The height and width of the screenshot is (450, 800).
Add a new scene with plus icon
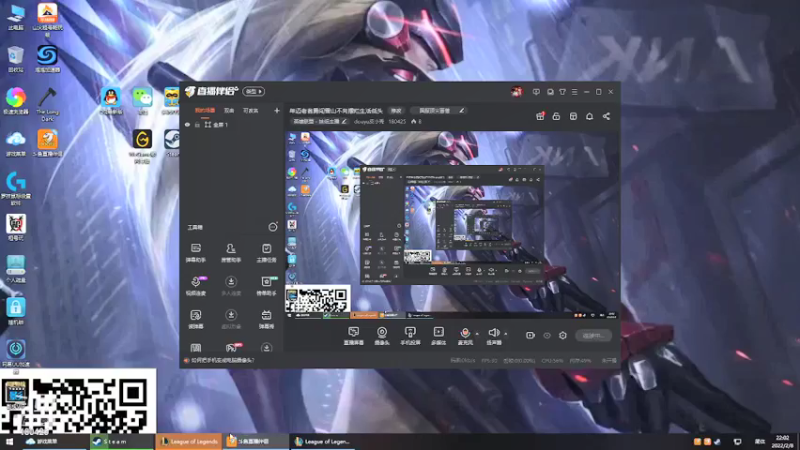277,110
